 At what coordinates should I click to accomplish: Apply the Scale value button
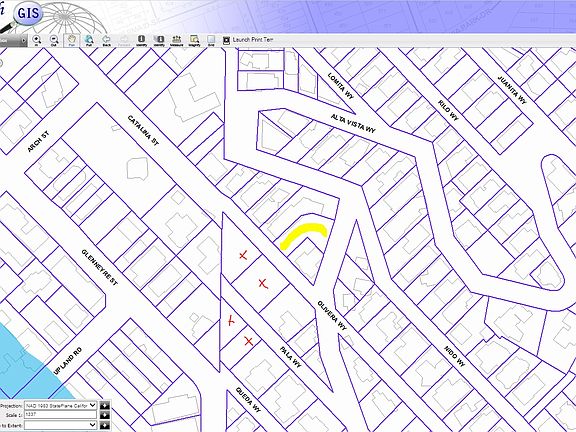[105, 415]
